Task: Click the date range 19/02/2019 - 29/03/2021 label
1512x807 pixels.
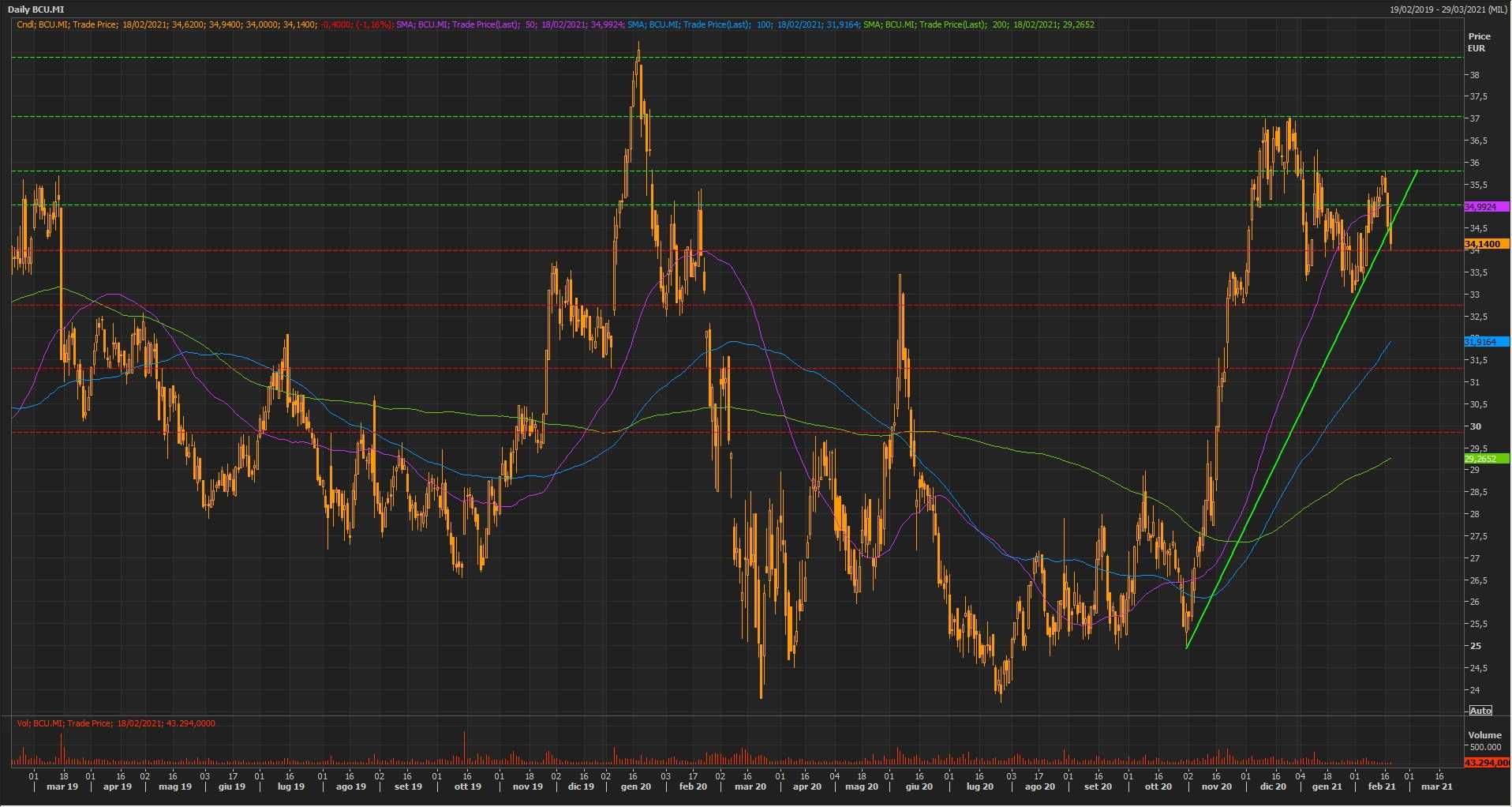Action: click(1448, 9)
